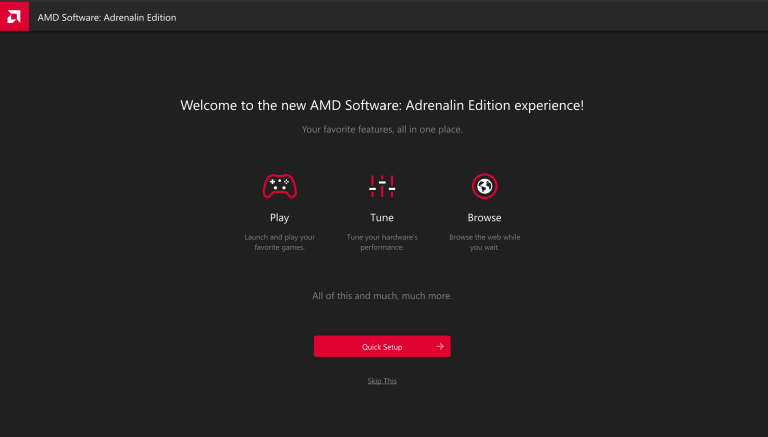768x437 pixels.
Task: Skip setup via the Skip This link
Action: 382,381
